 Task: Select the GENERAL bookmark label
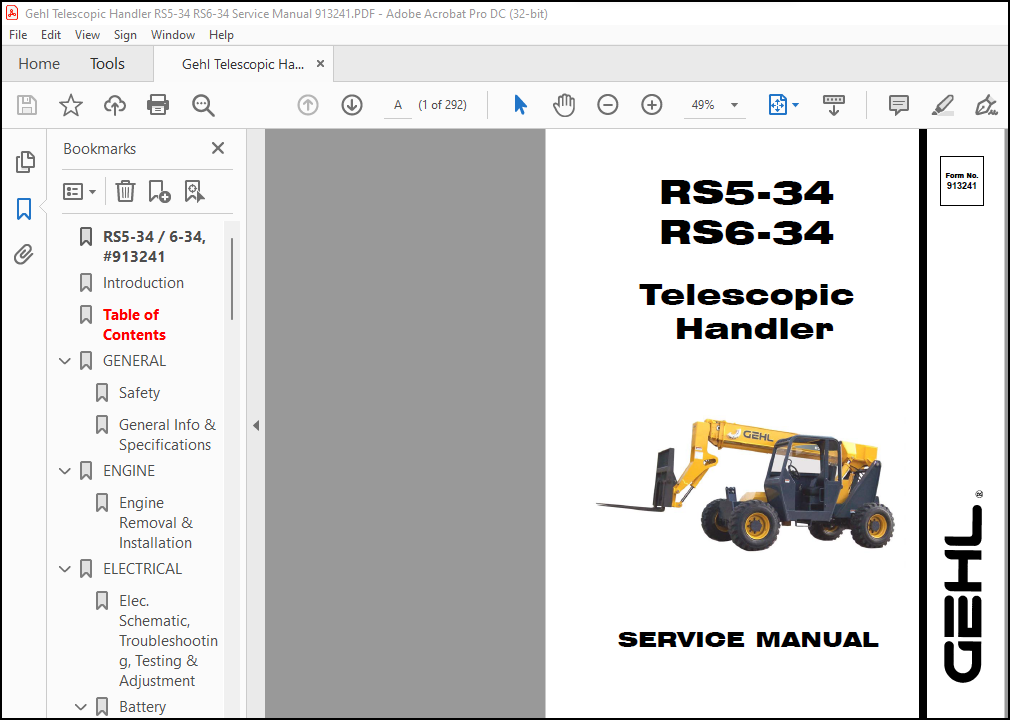click(135, 361)
